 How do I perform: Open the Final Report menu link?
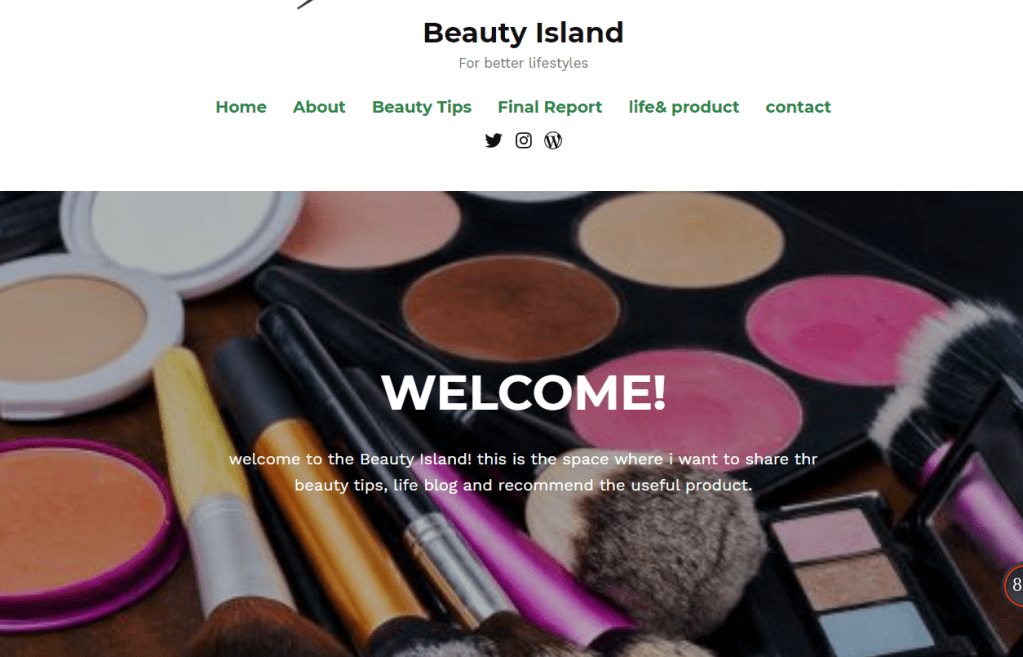tap(550, 107)
